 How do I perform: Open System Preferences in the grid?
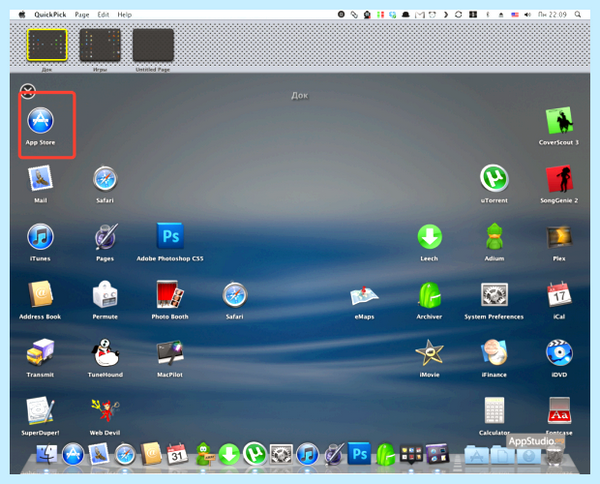pyautogui.click(x=494, y=295)
